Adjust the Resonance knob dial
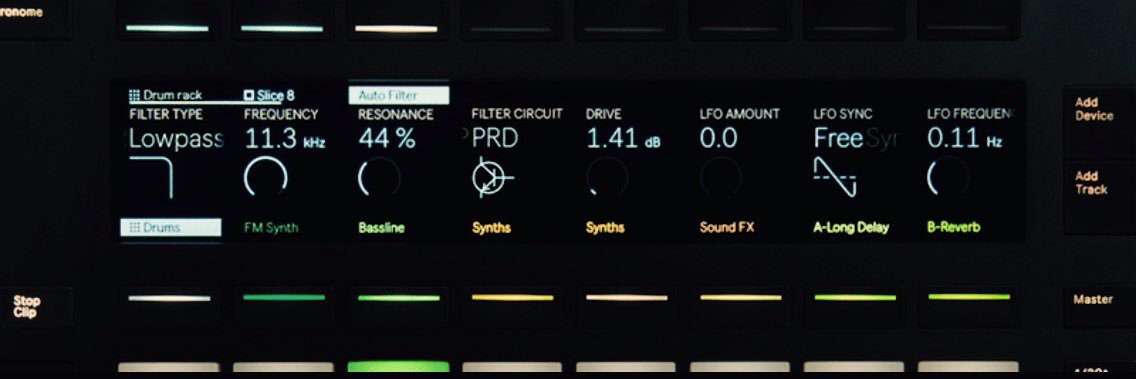The width and height of the screenshot is (1136, 379). coord(380,177)
